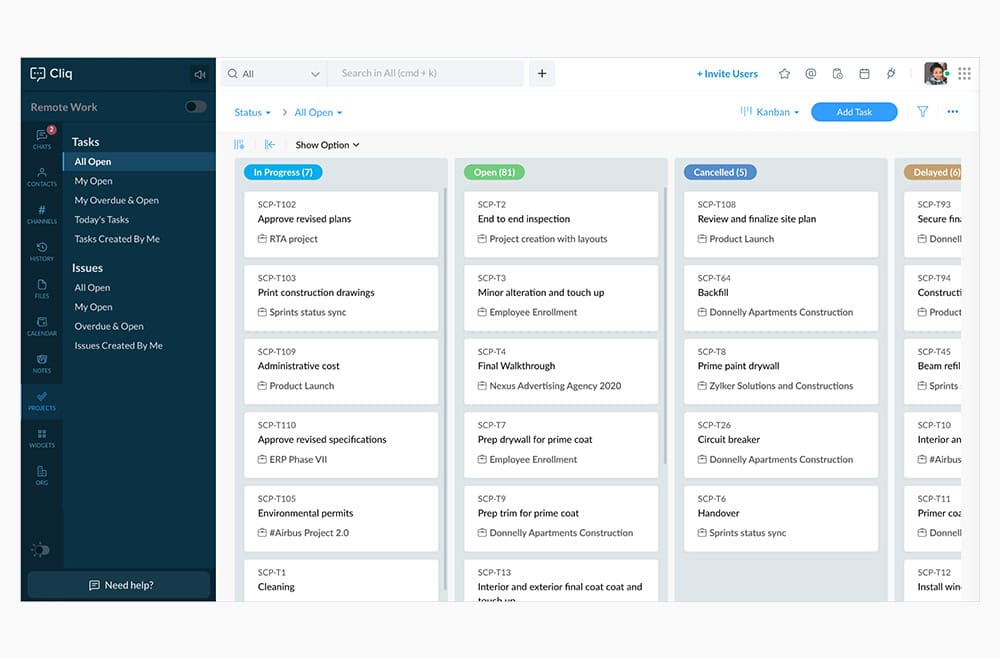
Task: Open the Contacts sidebar icon
Action: point(42,177)
